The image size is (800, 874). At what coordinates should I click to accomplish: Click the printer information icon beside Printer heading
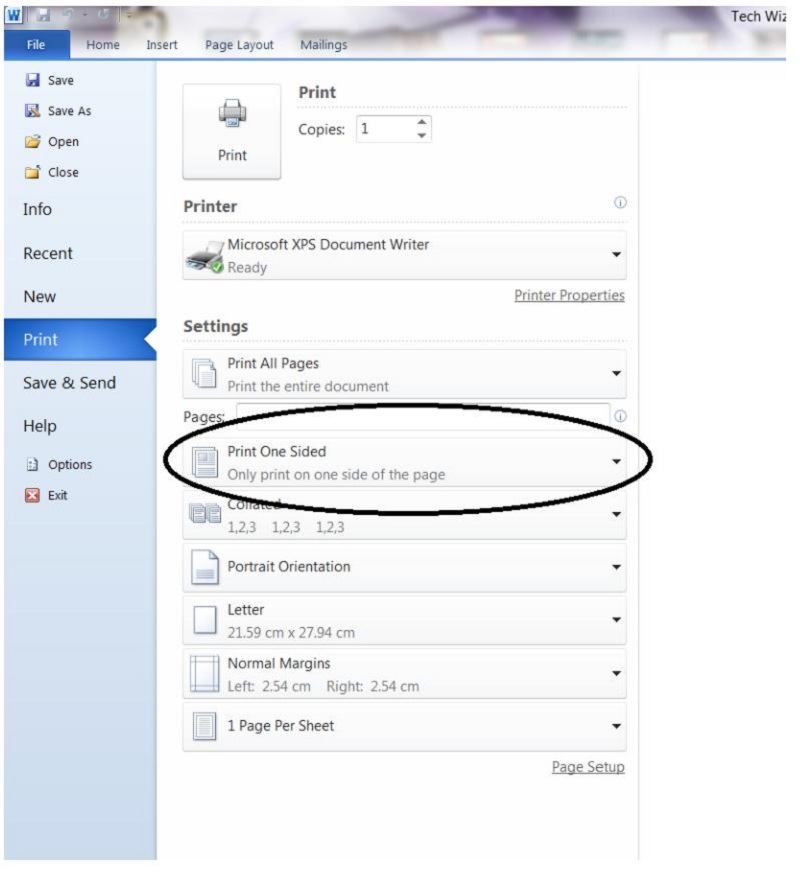[620, 202]
